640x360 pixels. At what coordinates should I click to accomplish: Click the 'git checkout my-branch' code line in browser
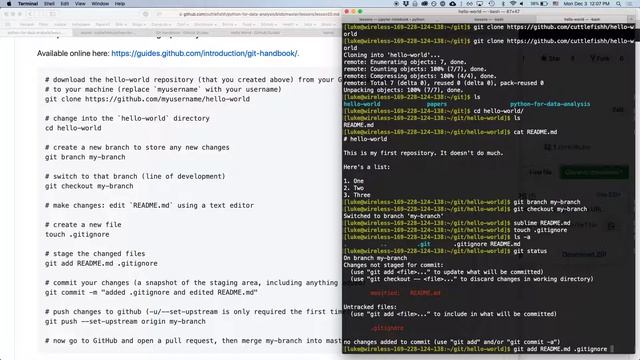tap(89, 186)
